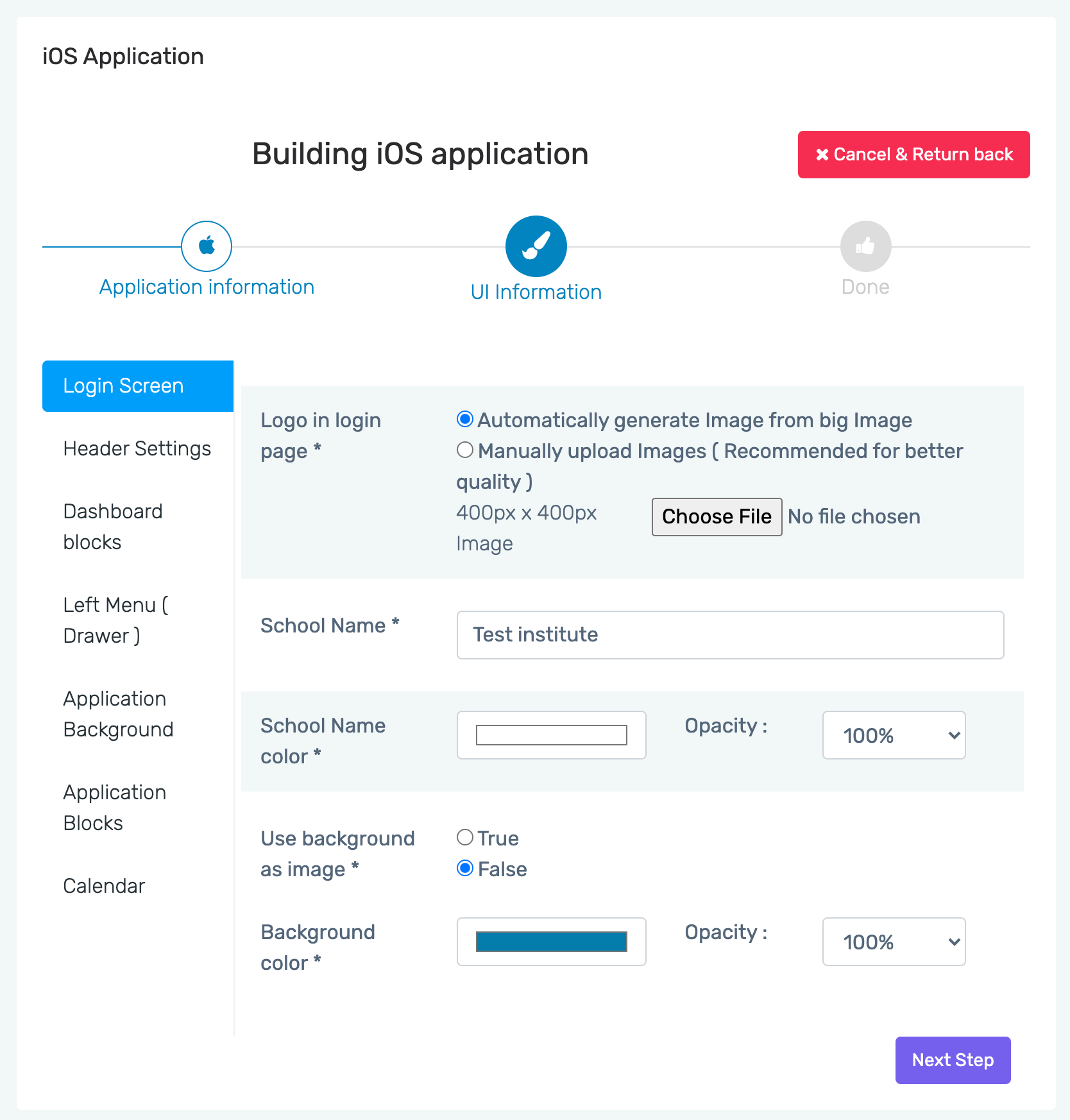Go to Application Blocks tab
Screen dimensions: 1070x1120
click(x=138, y=808)
